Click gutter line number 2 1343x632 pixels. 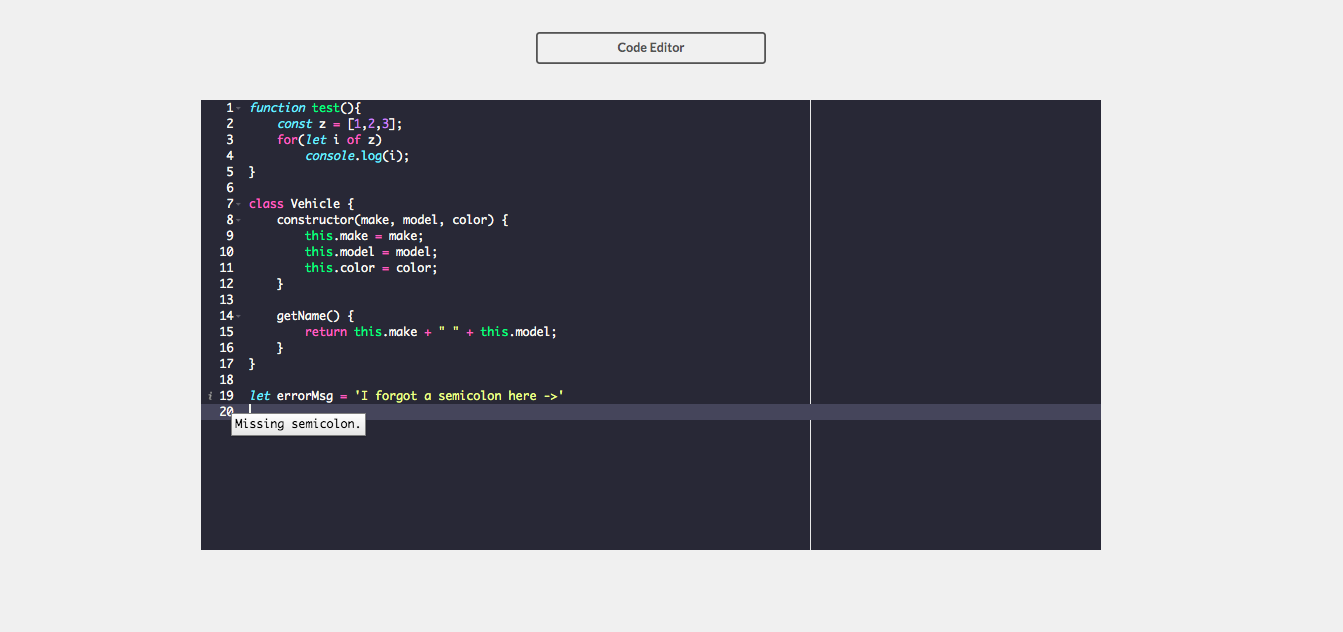click(230, 124)
